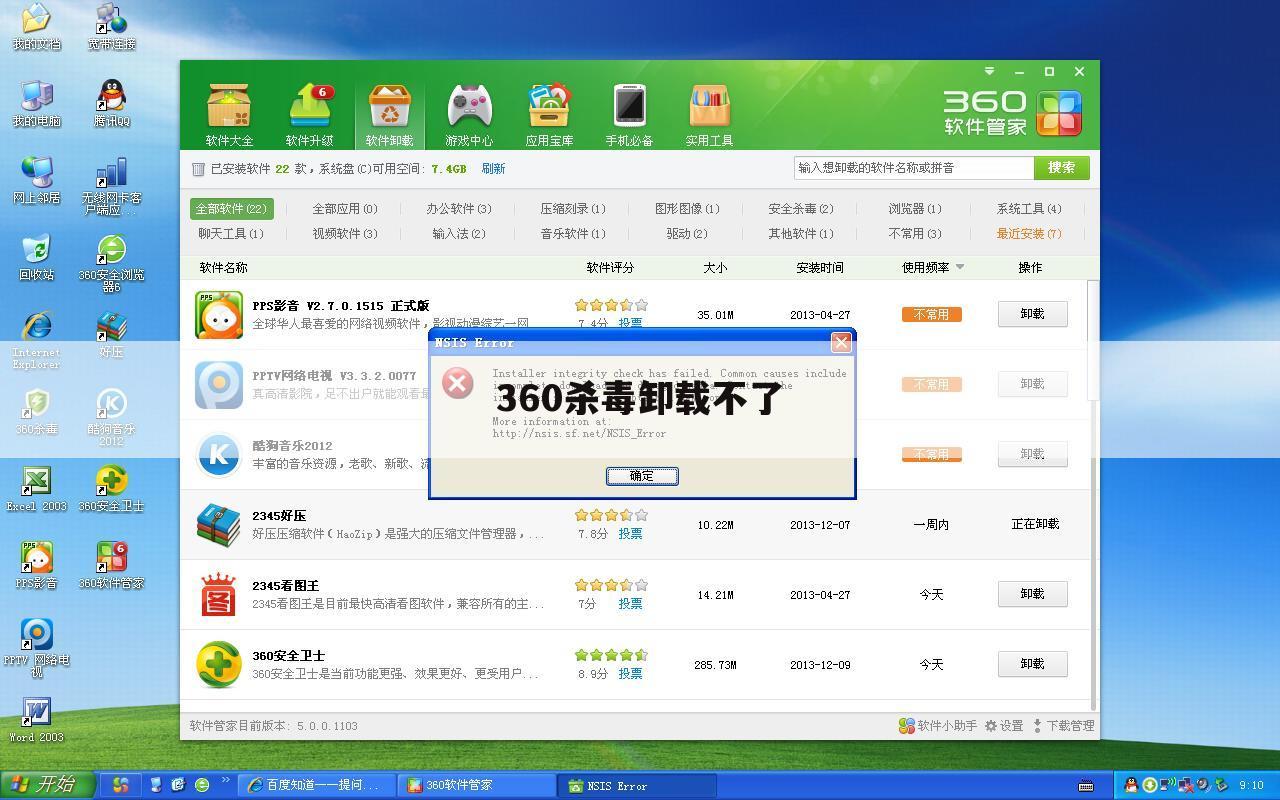Click the 安装时间 column header
The height and width of the screenshot is (800, 1280).
pyautogui.click(x=820, y=268)
